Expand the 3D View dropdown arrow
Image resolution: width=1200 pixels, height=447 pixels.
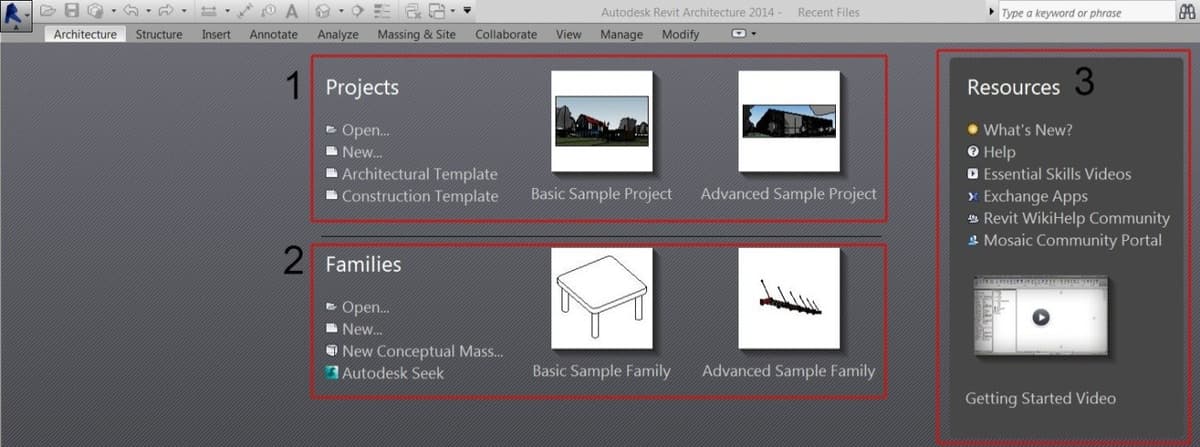(341, 11)
